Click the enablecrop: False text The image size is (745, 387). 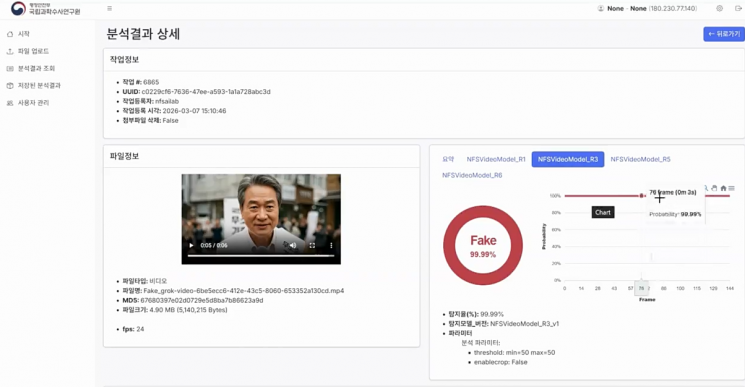pyautogui.click(x=501, y=362)
